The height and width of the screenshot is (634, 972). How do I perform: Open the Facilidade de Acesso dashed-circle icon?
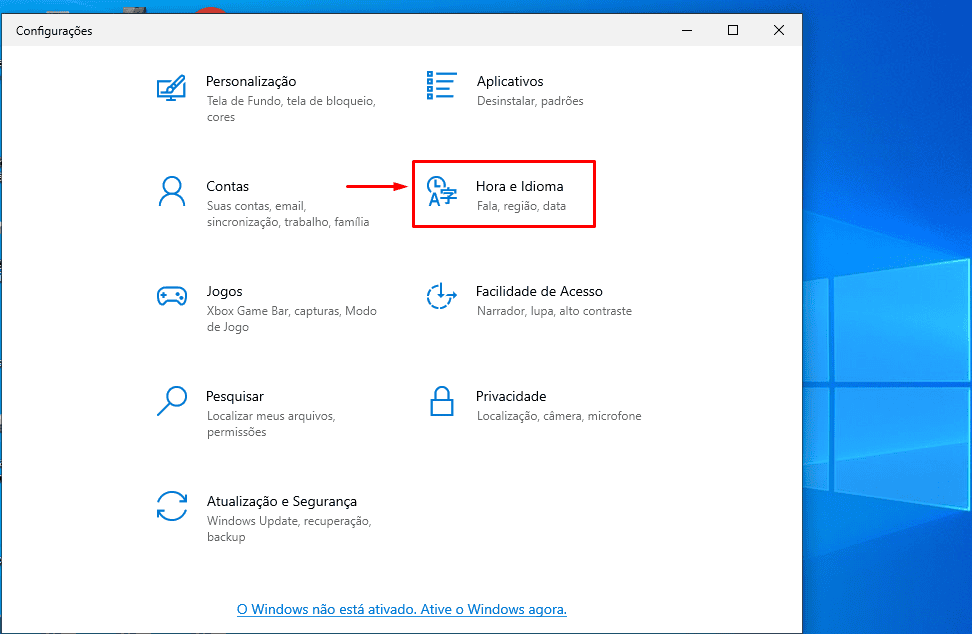tap(441, 296)
